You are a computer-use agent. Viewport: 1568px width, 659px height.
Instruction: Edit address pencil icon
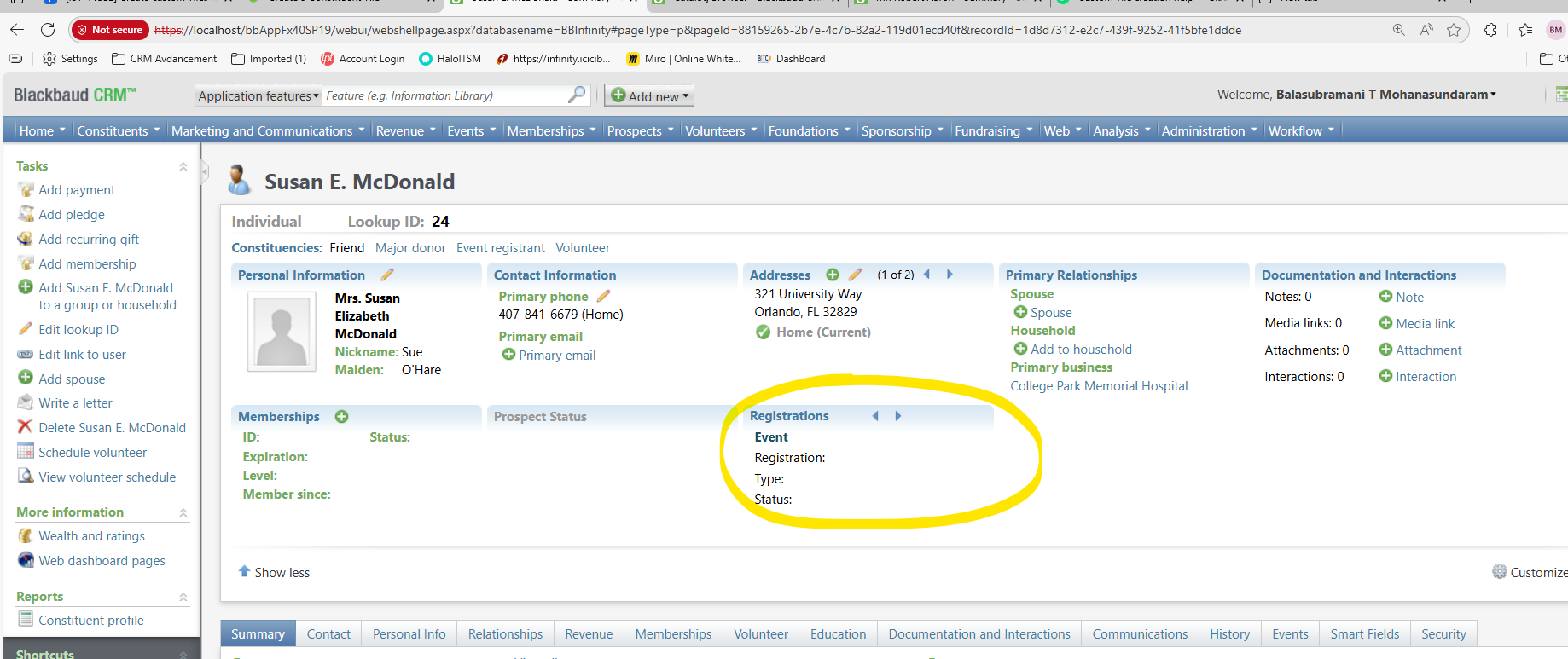[856, 275]
